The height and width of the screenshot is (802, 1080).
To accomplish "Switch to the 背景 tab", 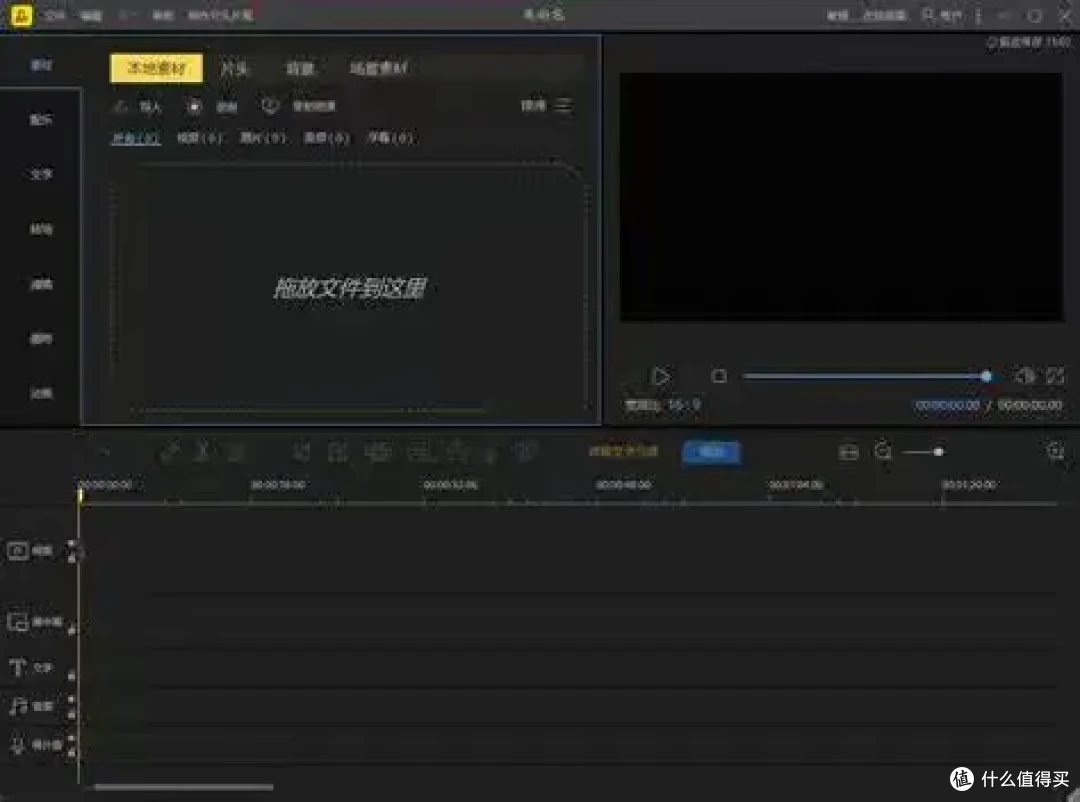I will [300, 68].
